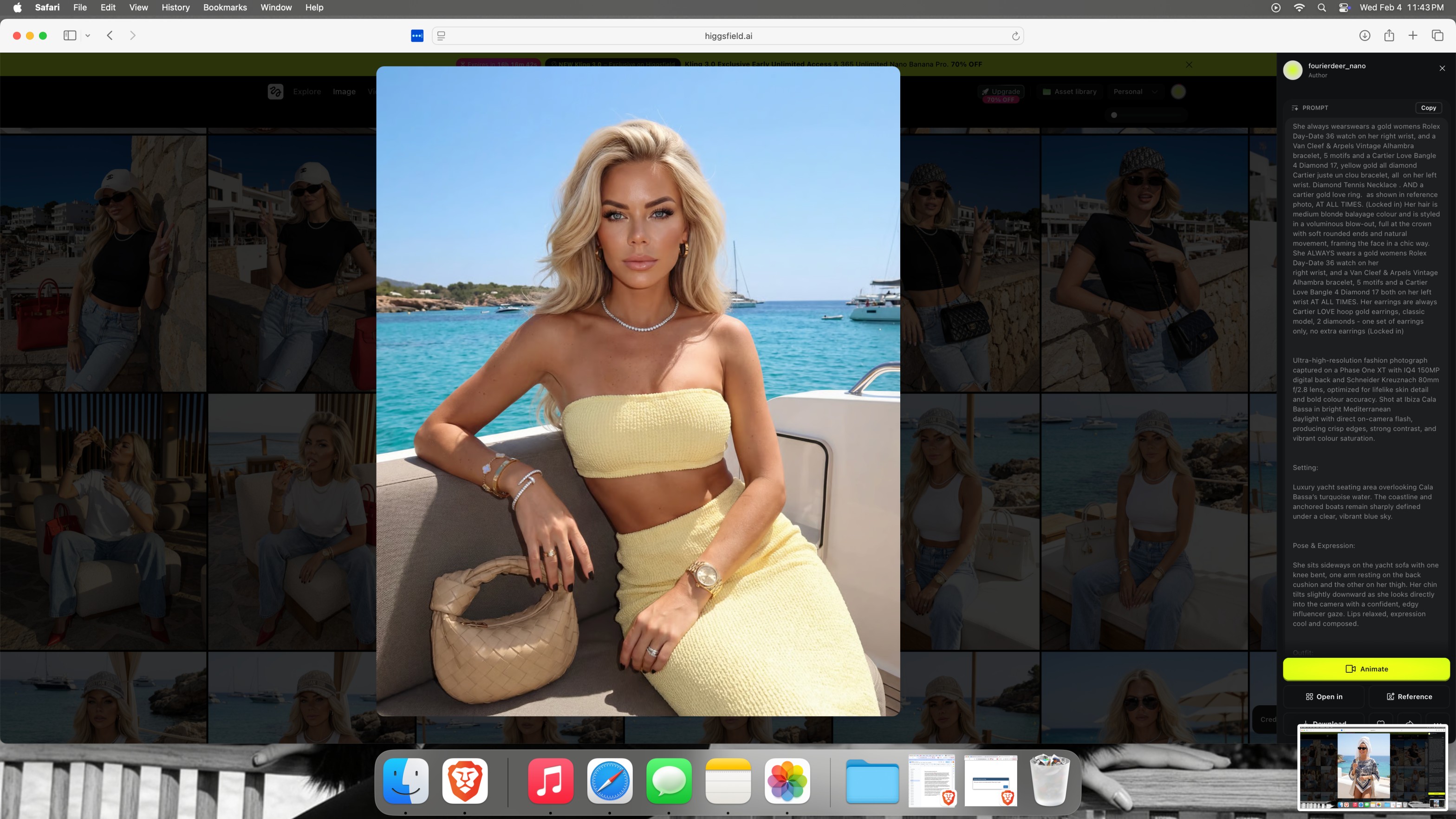Click the password manager extension icon
This screenshot has height=819, width=1456.
tap(417, 36)
